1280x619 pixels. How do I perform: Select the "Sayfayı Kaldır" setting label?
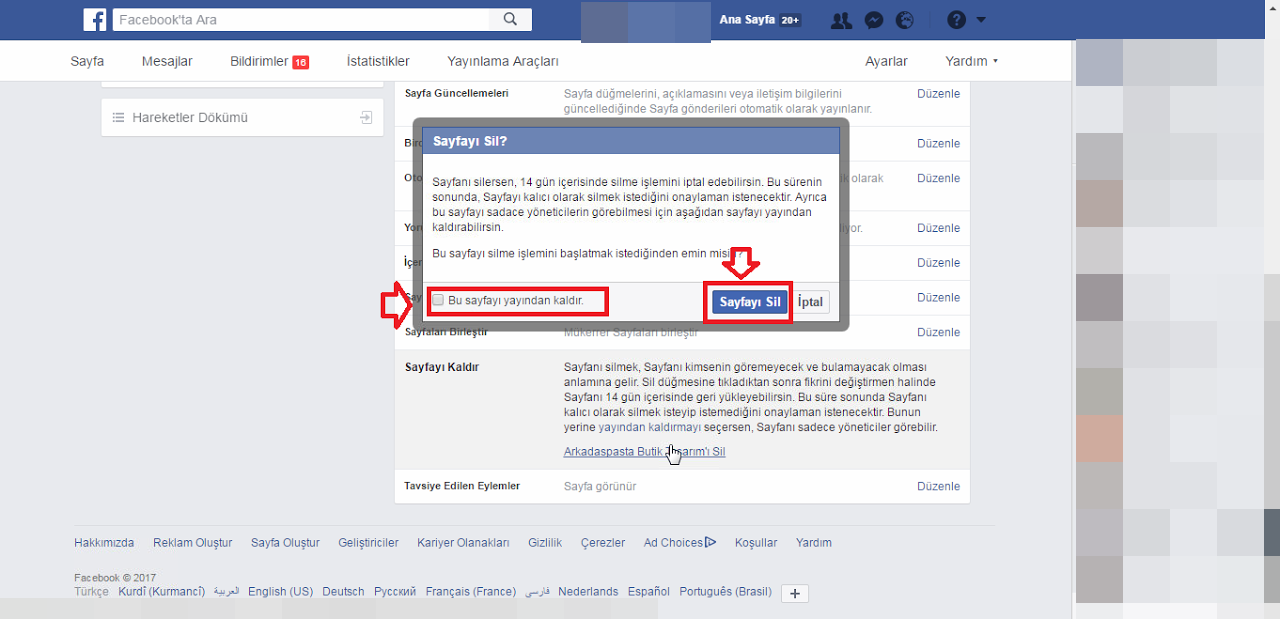tap(442, 367)
